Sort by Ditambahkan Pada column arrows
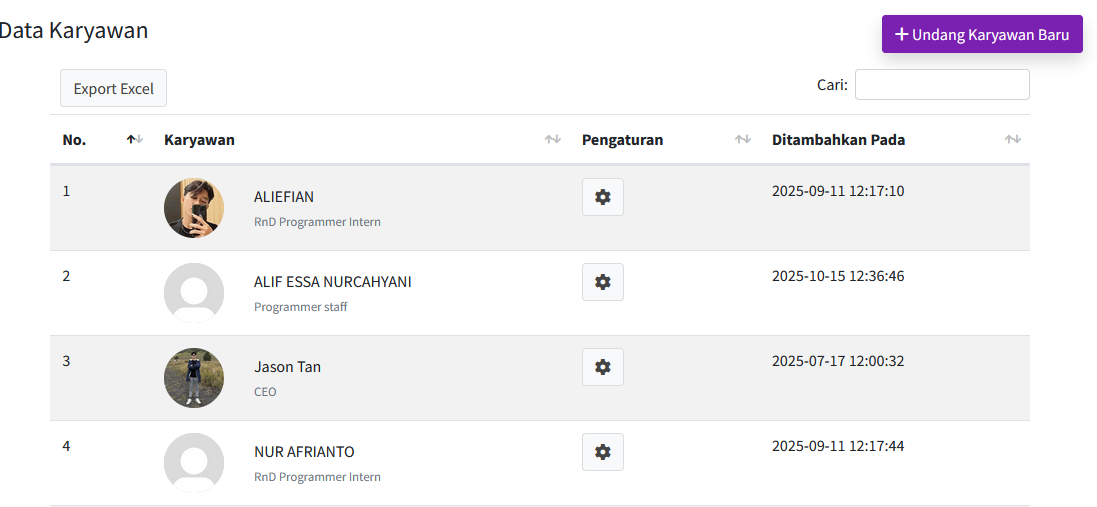Screen dimensions: 1097x507 [x=1012, y=139]
